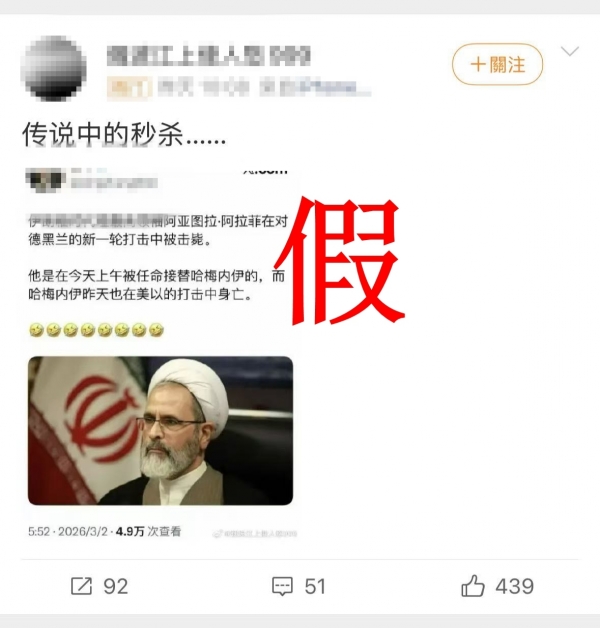
Task: Tap the 5:52 · 2026/3/2 timestamp
Action: point(68,531)
